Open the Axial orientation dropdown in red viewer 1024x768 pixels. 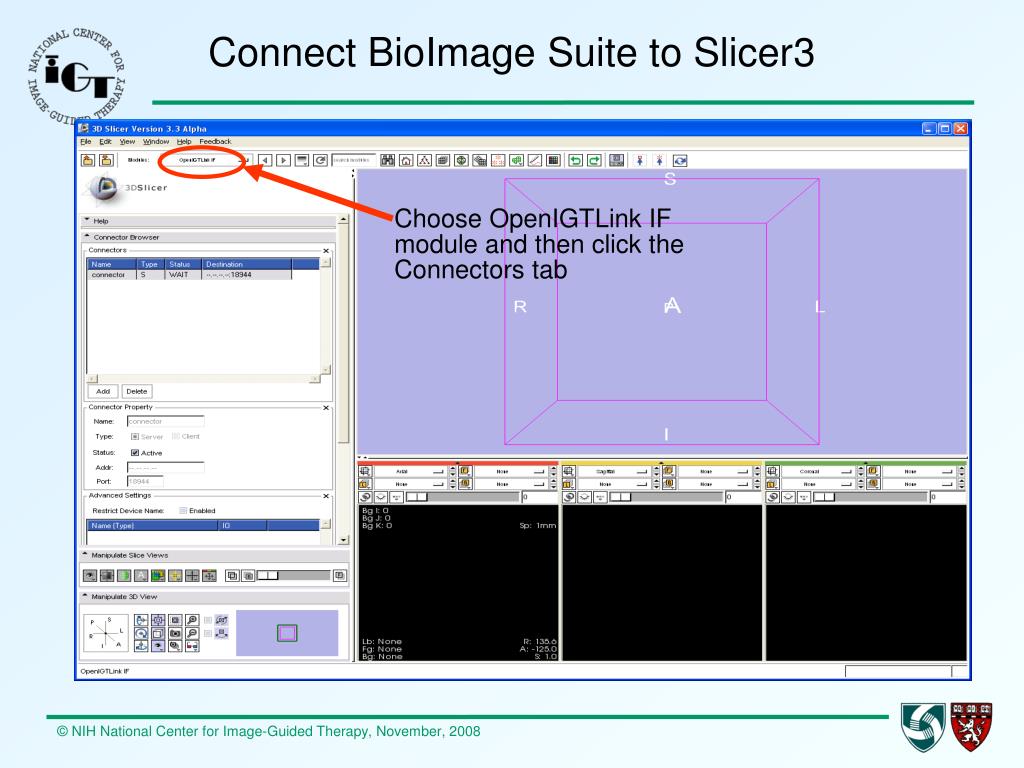(x=409, y=471)
